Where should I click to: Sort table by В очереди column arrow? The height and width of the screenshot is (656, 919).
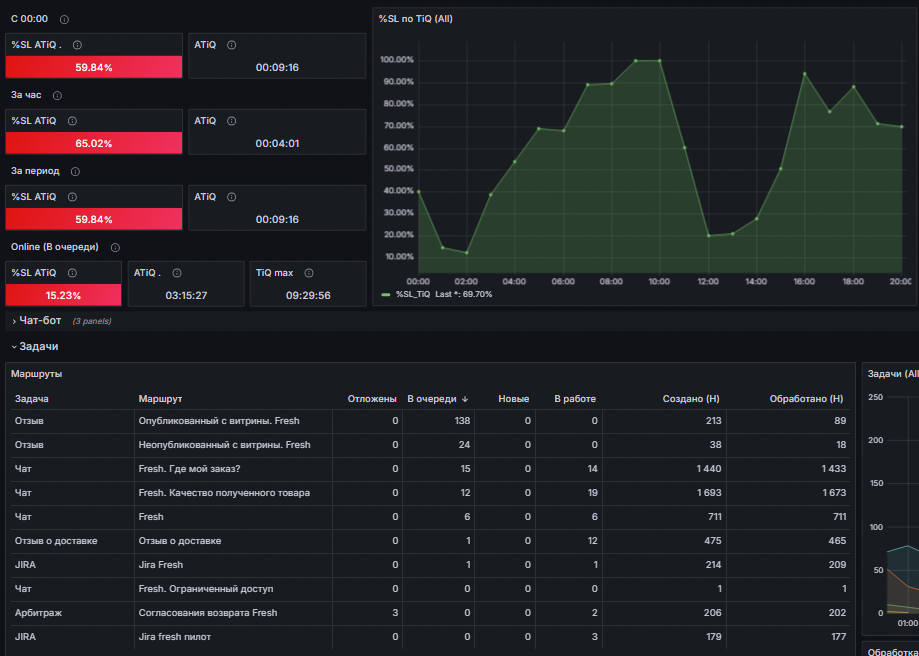465,399
